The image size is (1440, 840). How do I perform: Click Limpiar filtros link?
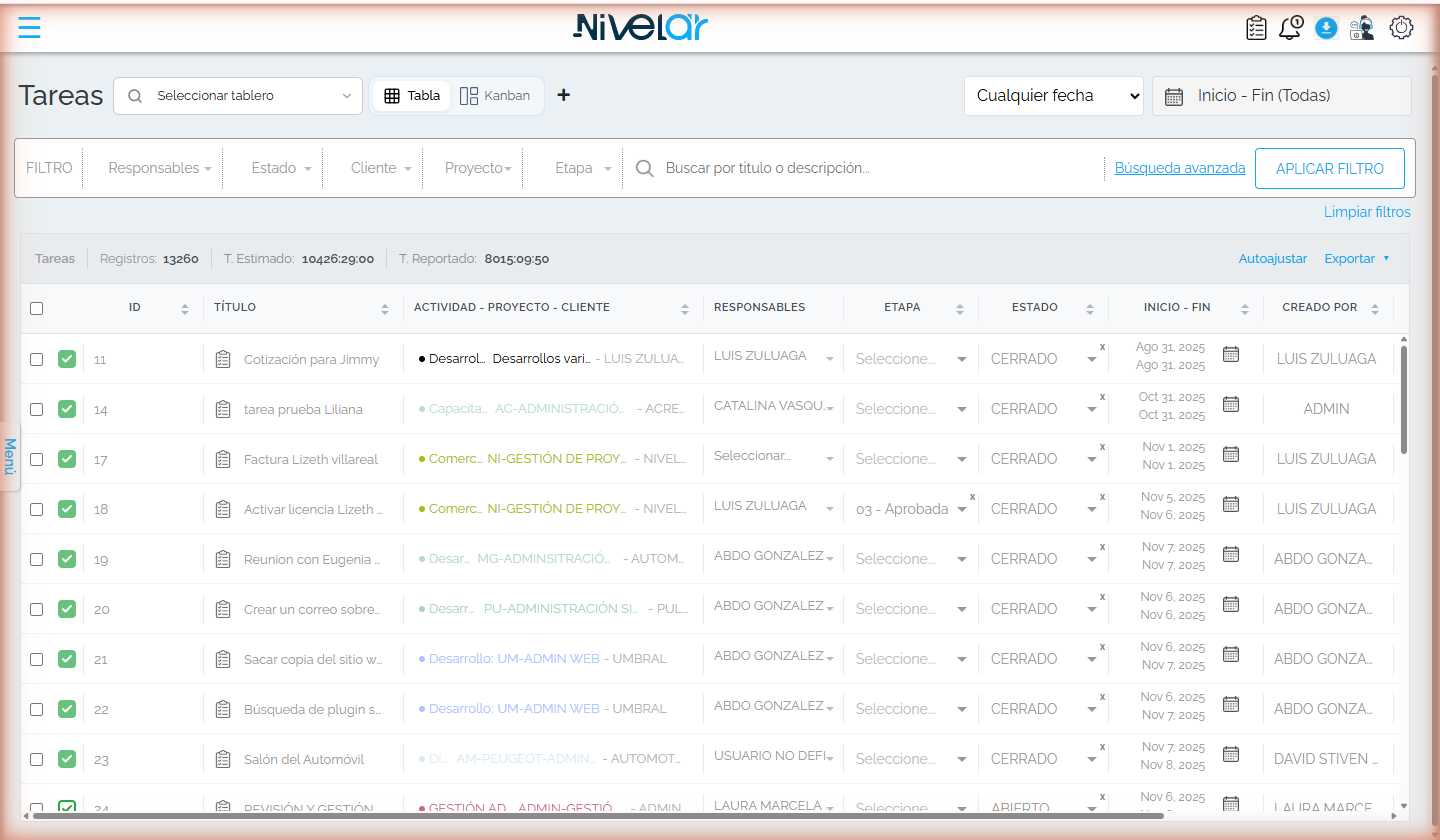click(x=1367, y=212)
